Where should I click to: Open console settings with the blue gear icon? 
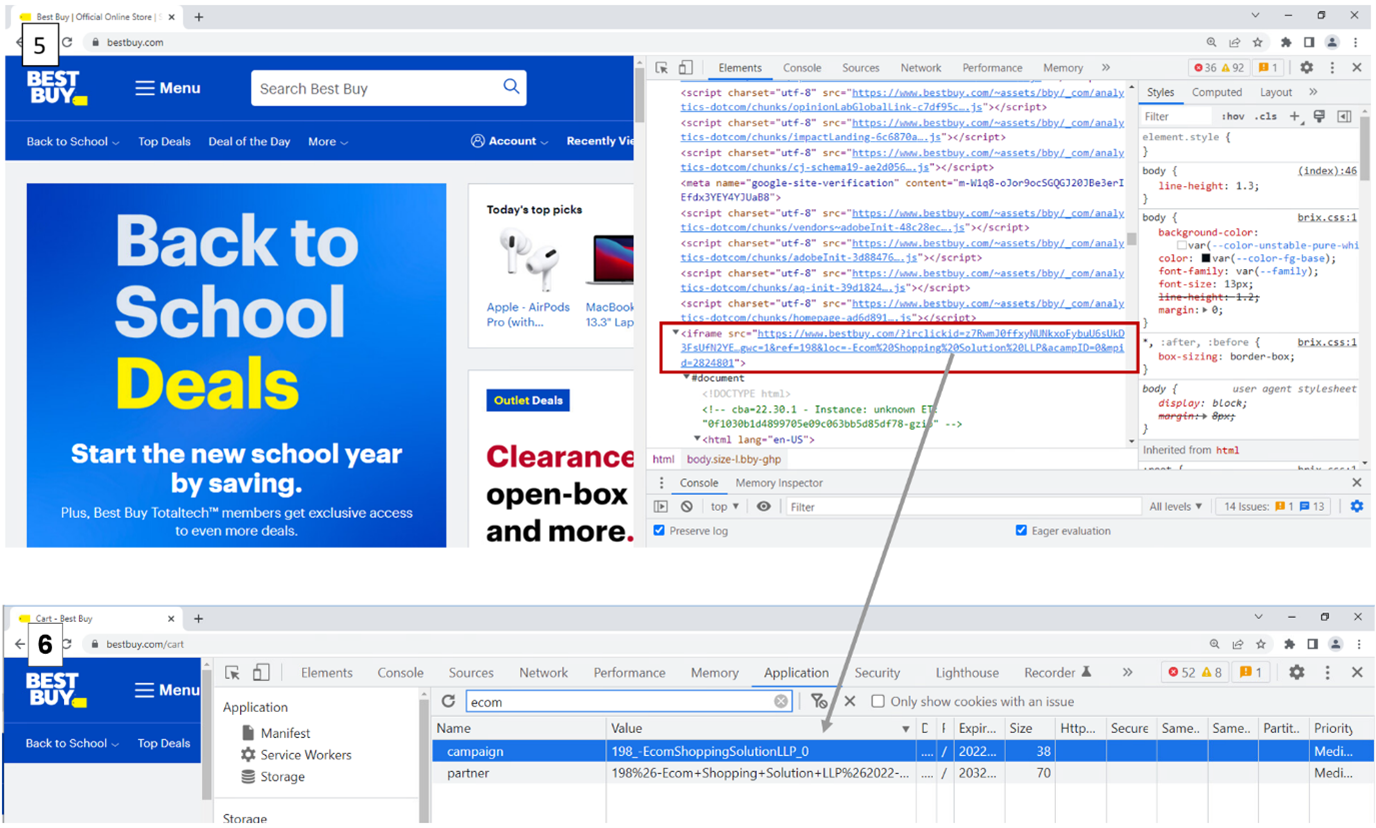pos(1356,507)
